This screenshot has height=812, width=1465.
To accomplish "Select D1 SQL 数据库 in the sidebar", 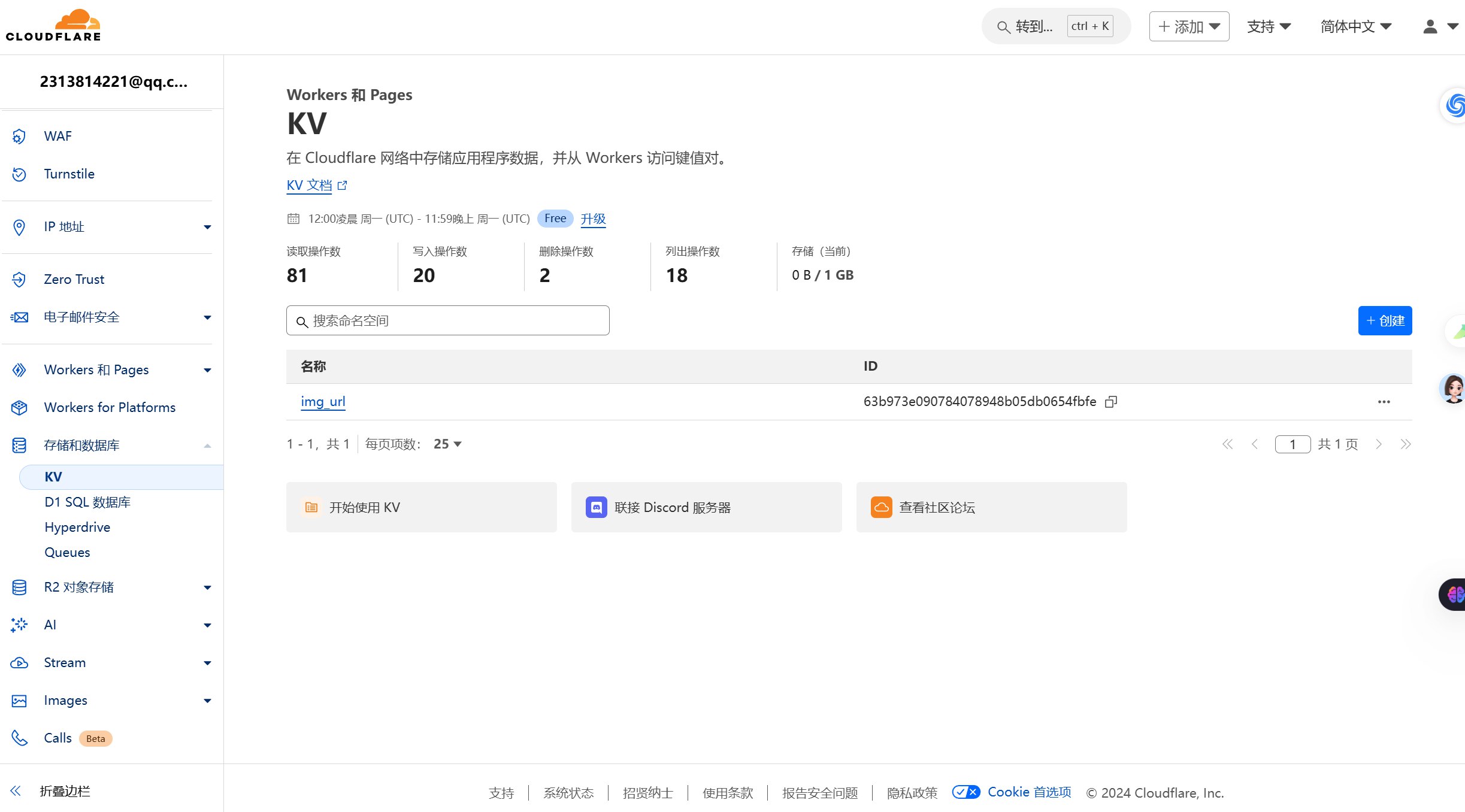I will coord(87,502).
